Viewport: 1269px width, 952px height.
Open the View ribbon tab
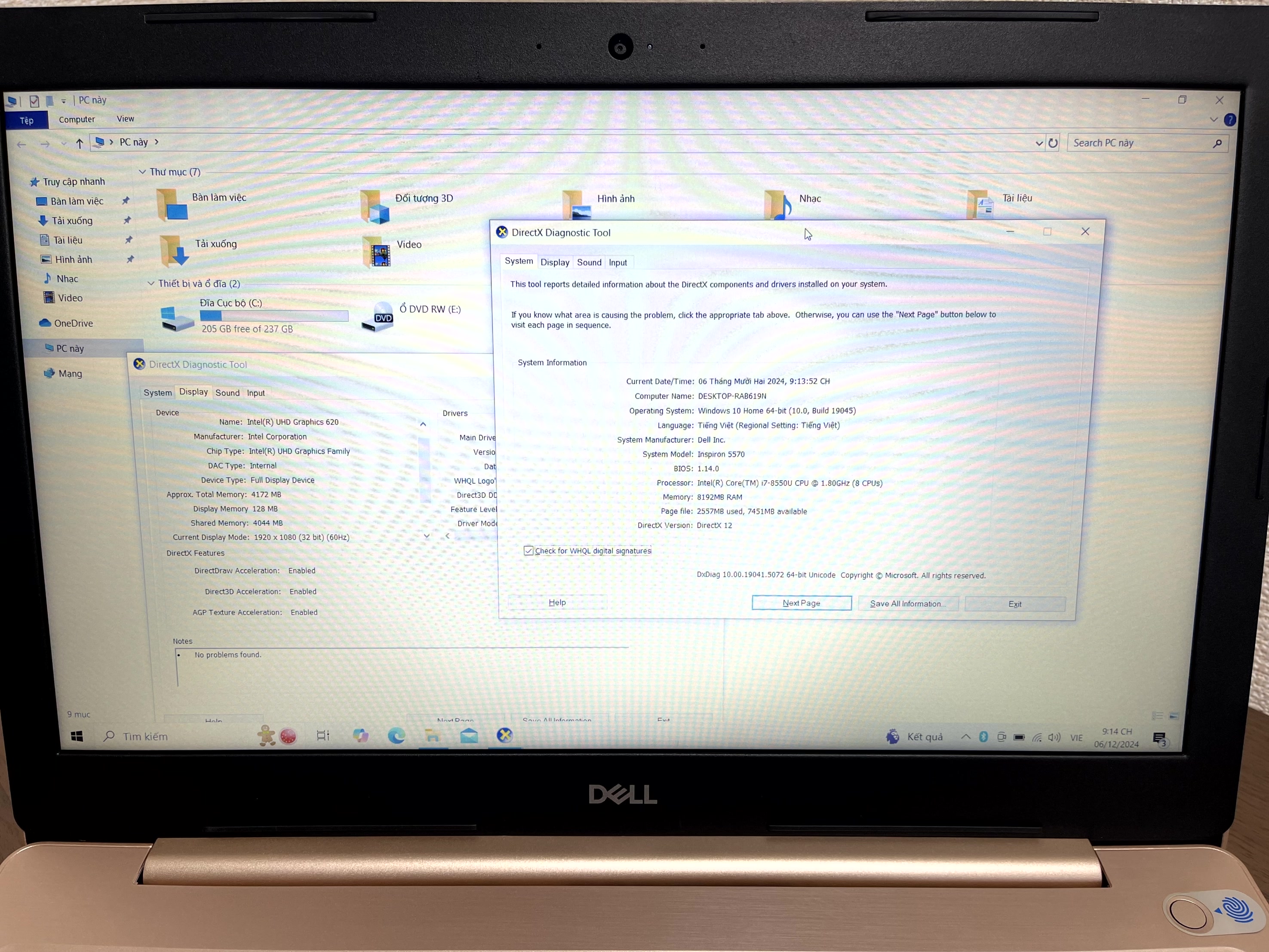(125, 119)
